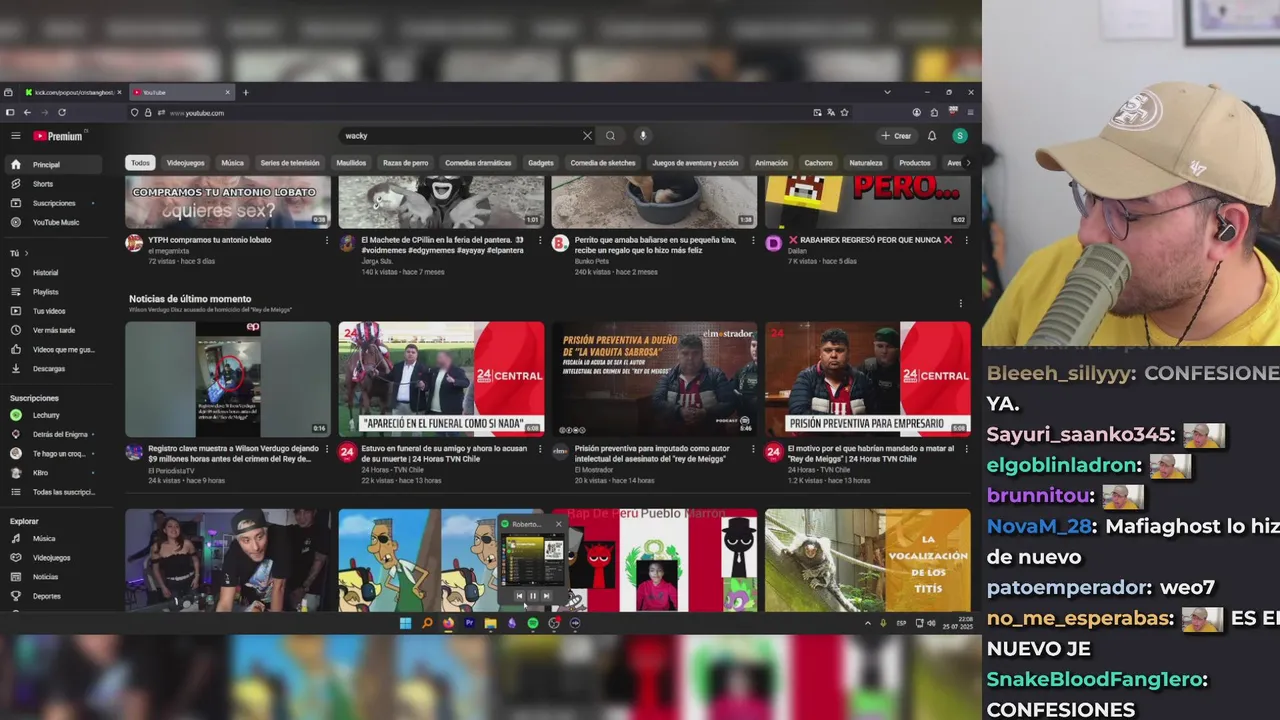Select the Comedia de sketches chip
Viewport: 1280px width, 720px height.
(x=603, y=163)
